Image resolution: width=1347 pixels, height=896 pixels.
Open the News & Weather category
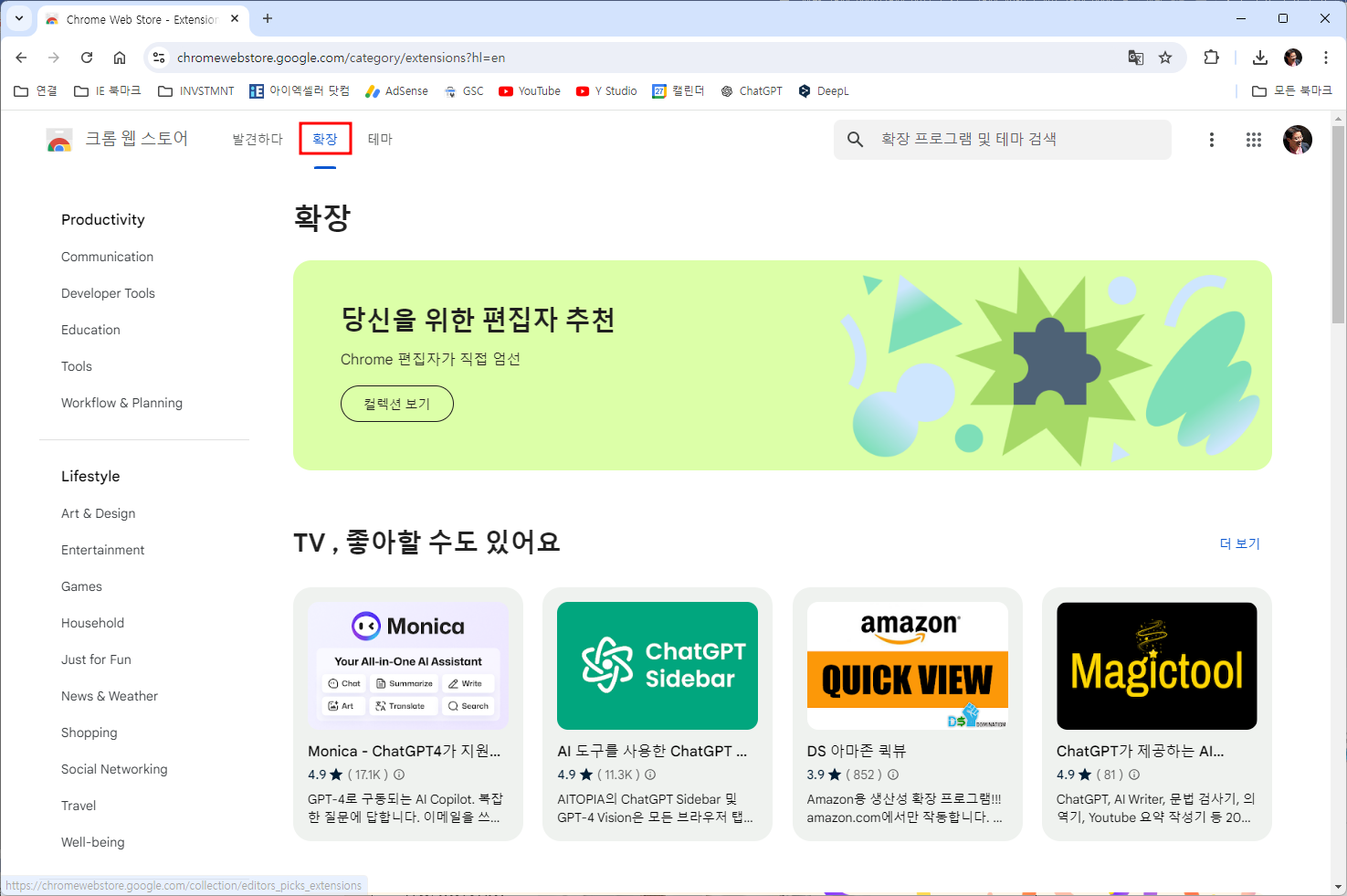(x=110, y=696)
